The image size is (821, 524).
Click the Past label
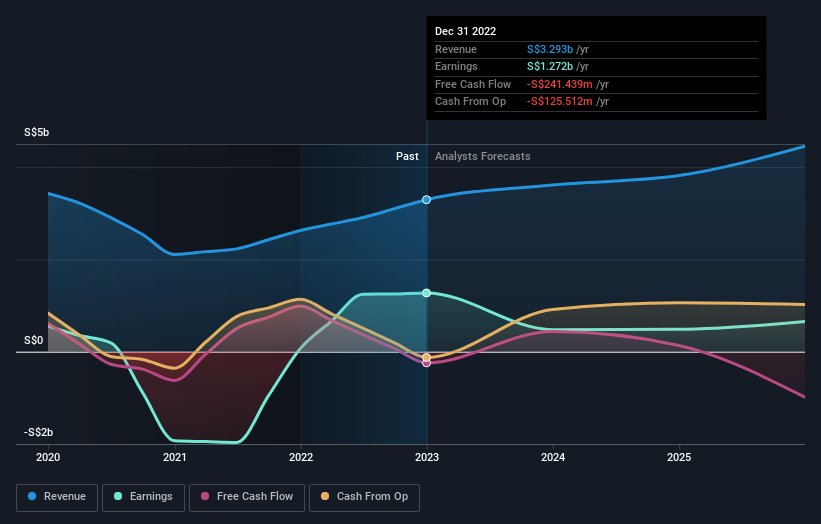407,157
